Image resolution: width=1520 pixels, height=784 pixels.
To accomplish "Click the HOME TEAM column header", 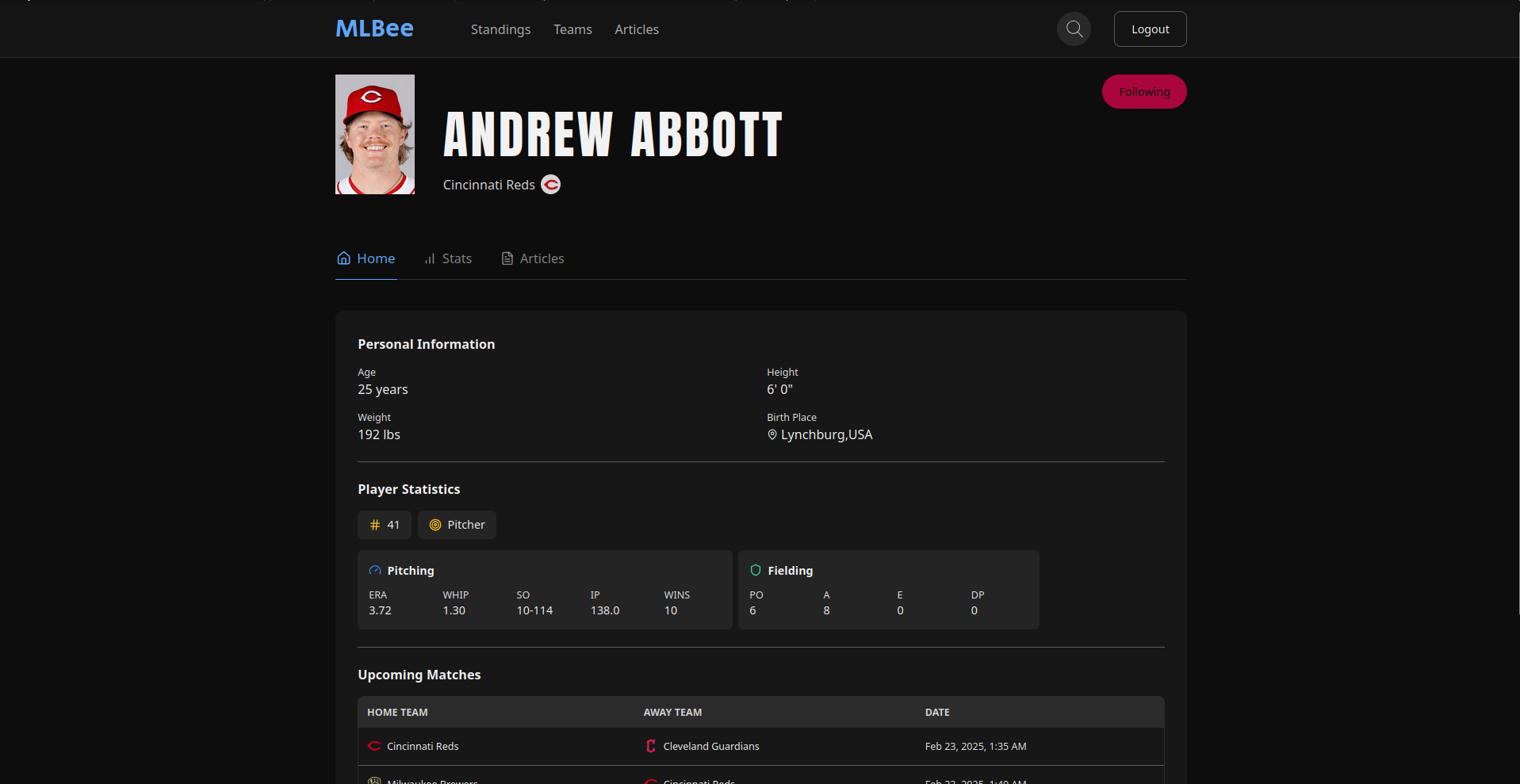I will click(x=397, y=713).
